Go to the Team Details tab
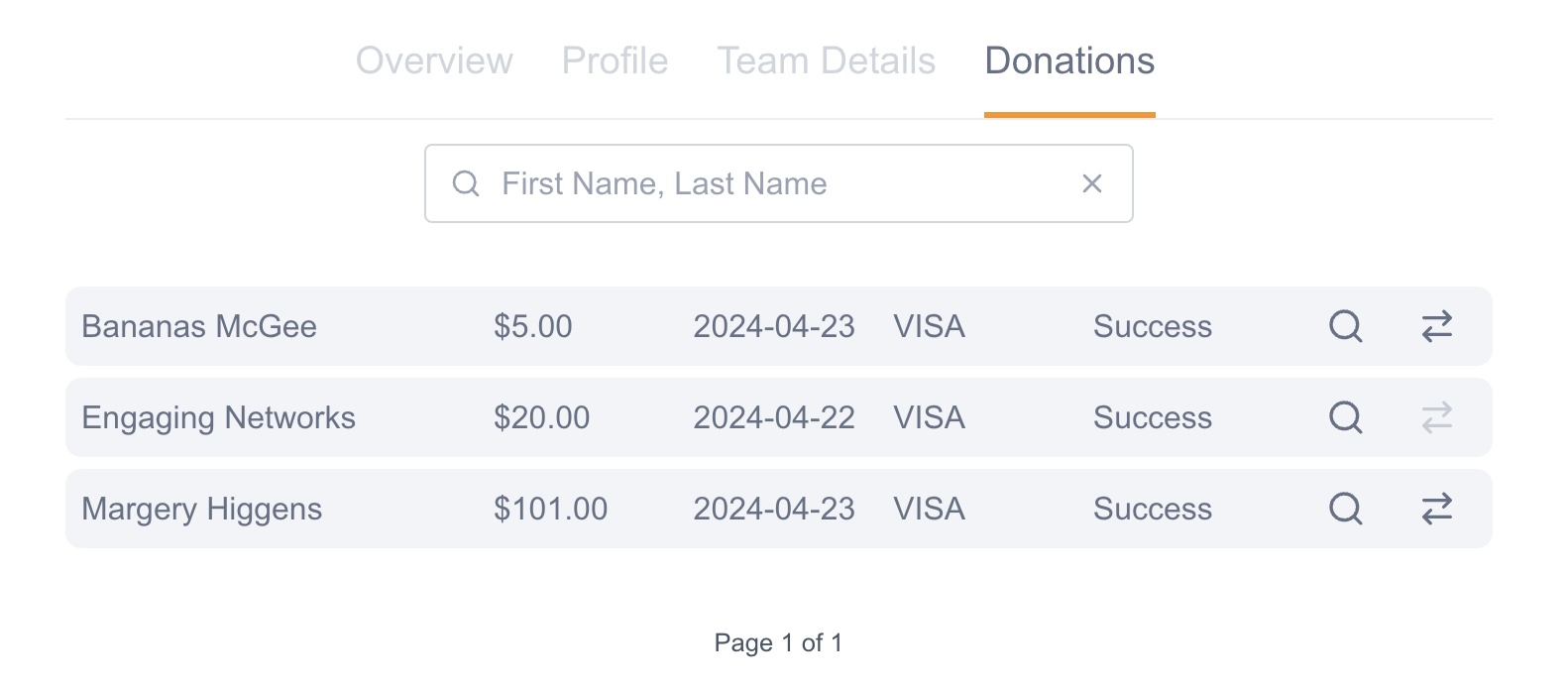 826,61
